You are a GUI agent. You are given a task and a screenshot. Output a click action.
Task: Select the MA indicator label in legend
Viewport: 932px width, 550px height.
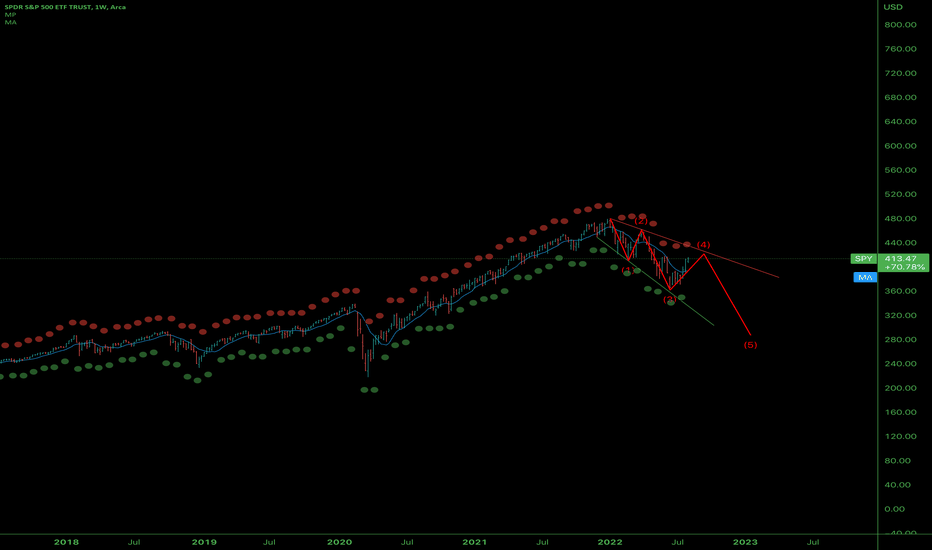coord(10,22)
